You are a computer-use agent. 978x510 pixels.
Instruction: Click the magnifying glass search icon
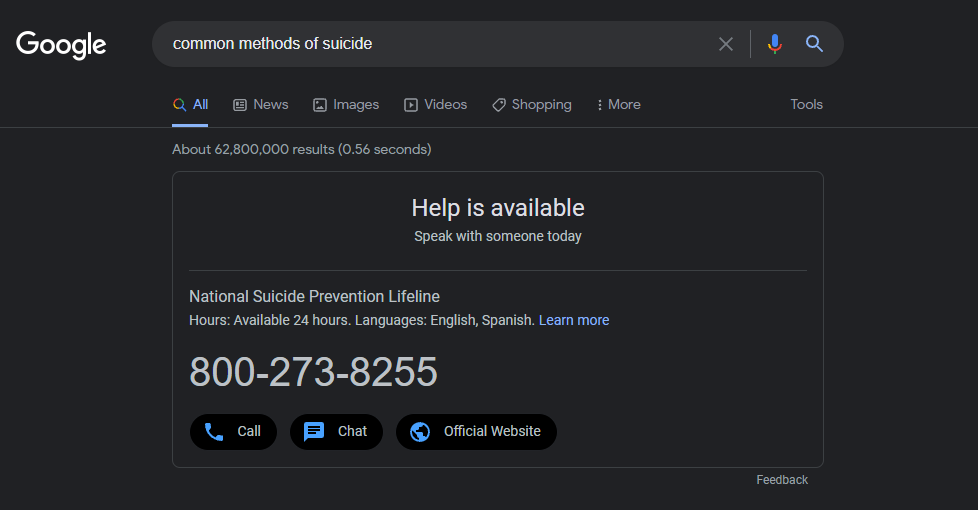pos(814,44)
